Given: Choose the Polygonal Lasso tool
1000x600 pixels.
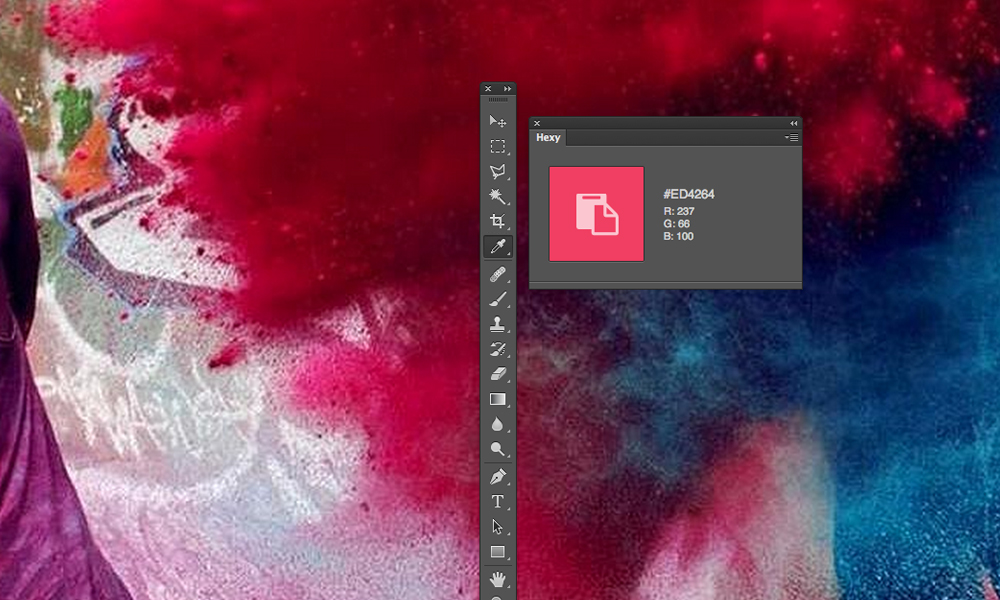Looking at the screenshot, I should click(497, 171).
